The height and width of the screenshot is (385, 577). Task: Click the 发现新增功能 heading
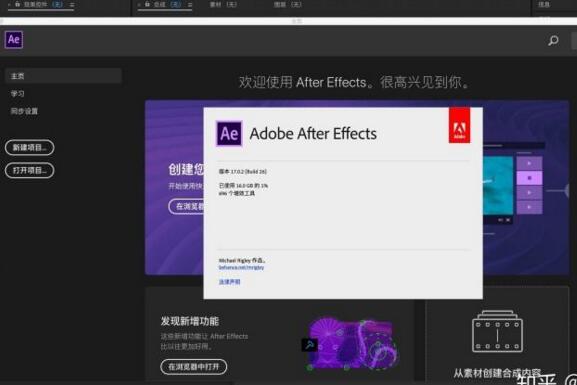(190, 321)
